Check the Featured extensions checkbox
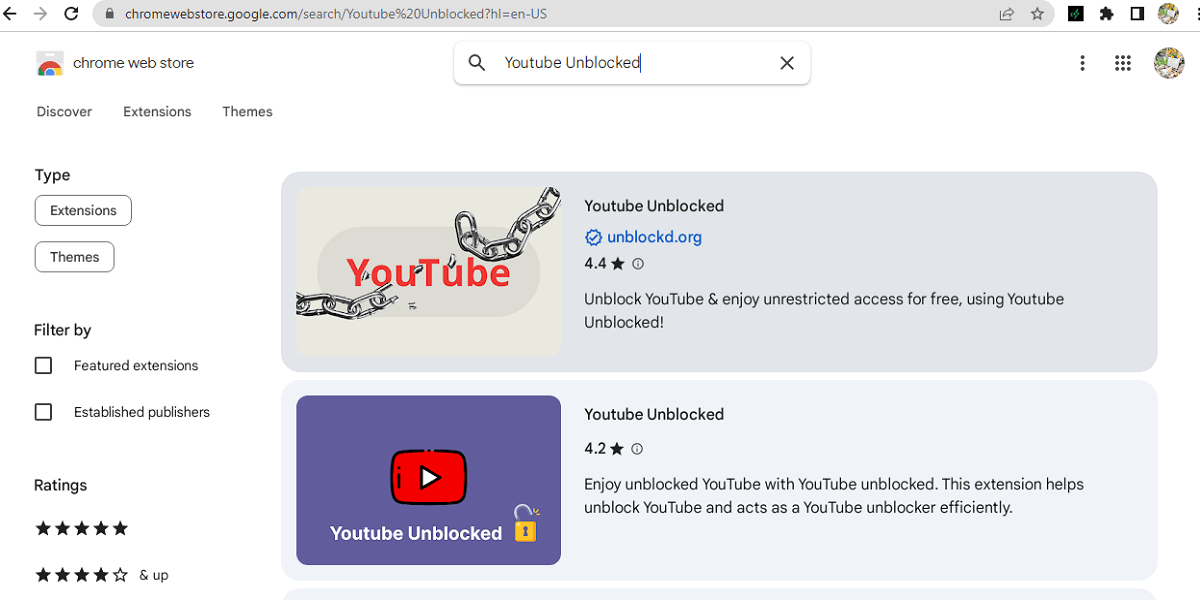This screenshot has width=1200, height=600. 43,366
